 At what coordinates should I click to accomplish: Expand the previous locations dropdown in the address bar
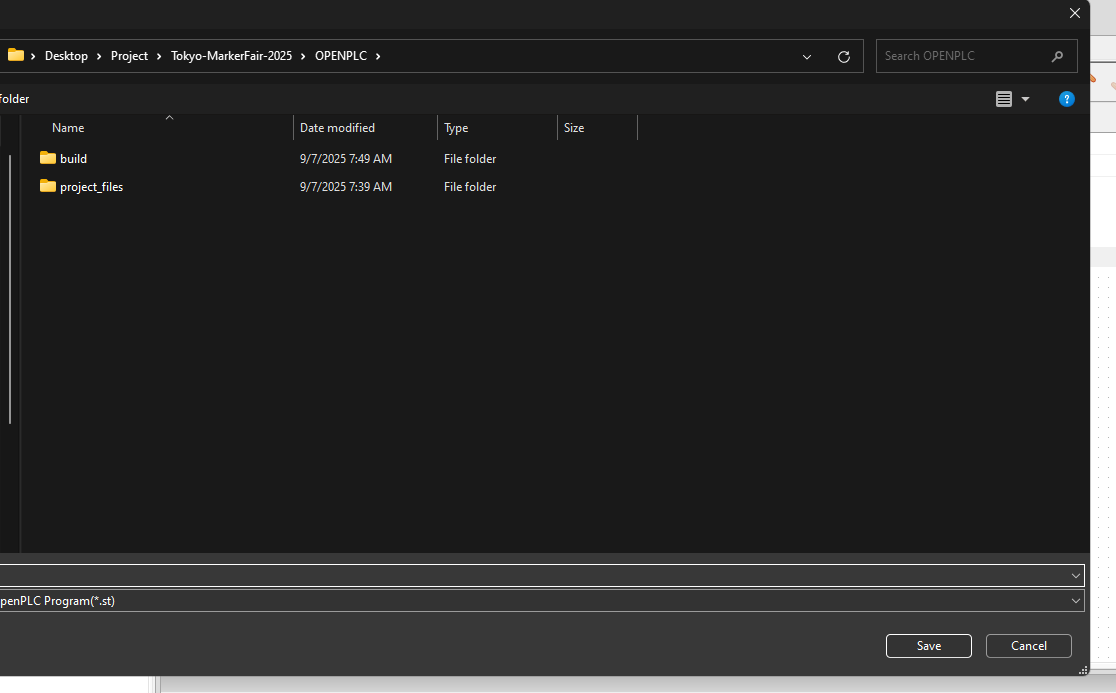(x=807, y=57)
